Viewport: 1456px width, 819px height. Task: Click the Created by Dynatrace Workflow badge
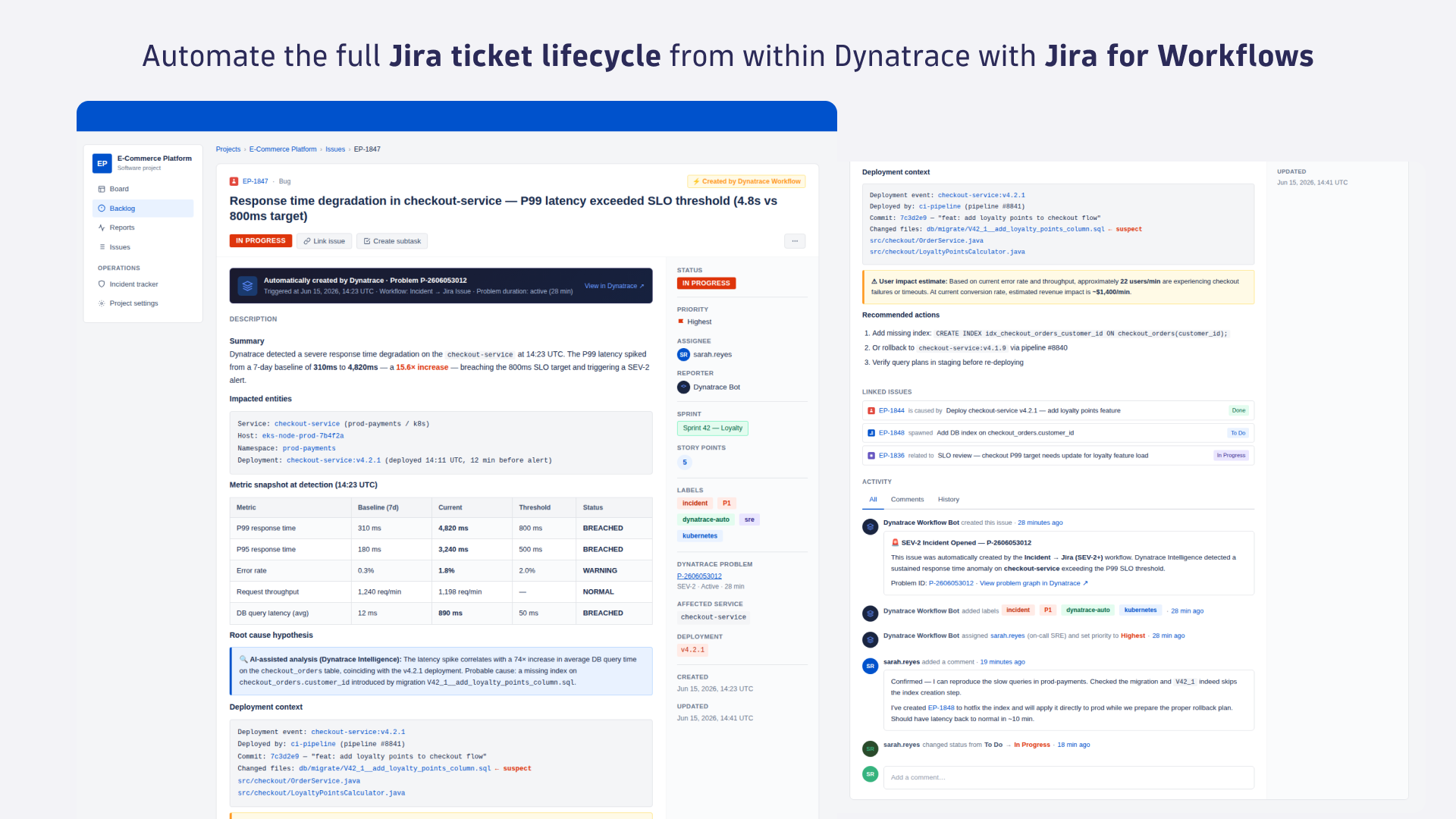[746, 181]
